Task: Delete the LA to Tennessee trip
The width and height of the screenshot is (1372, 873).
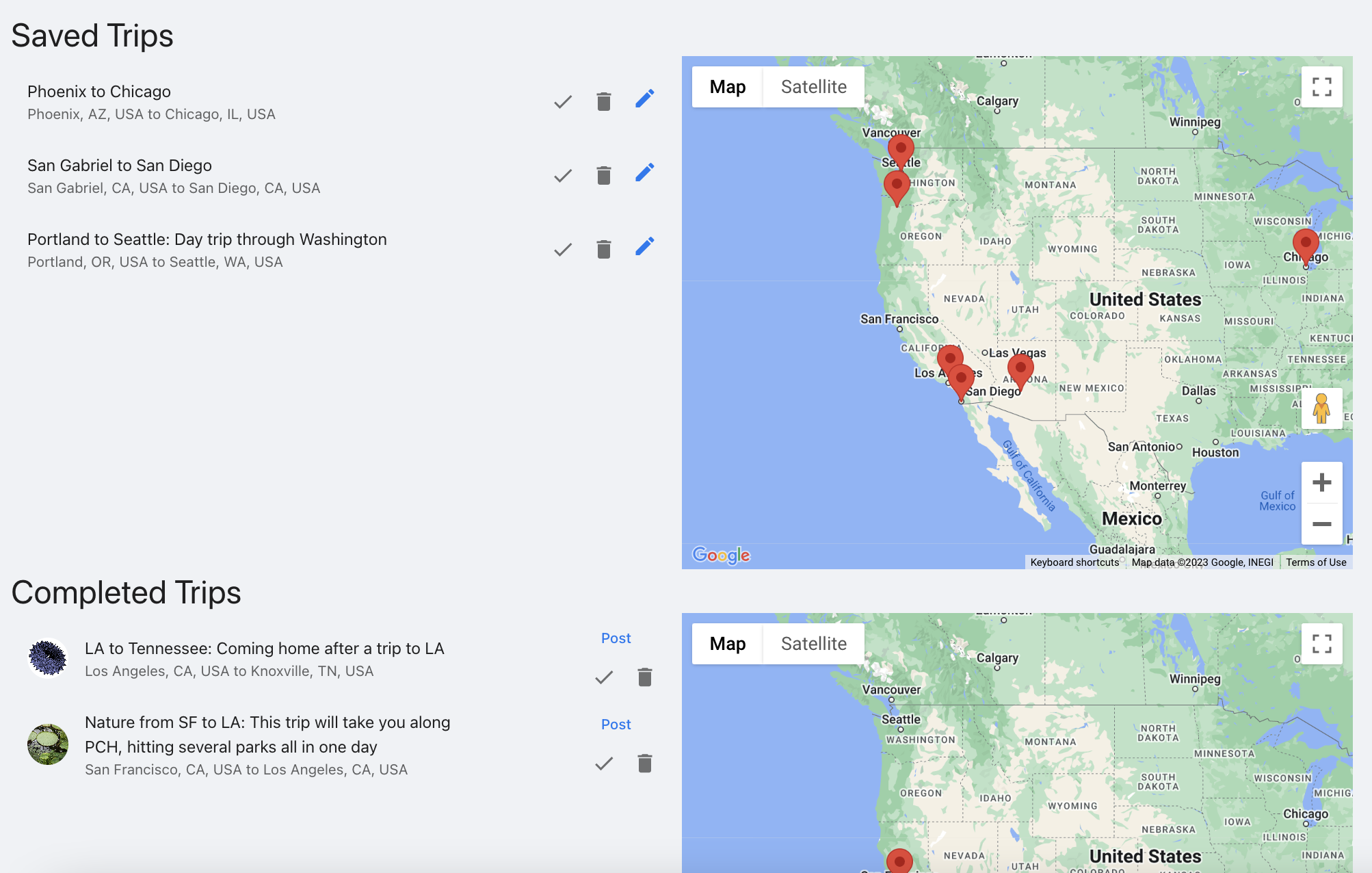Action: [644, 677]
